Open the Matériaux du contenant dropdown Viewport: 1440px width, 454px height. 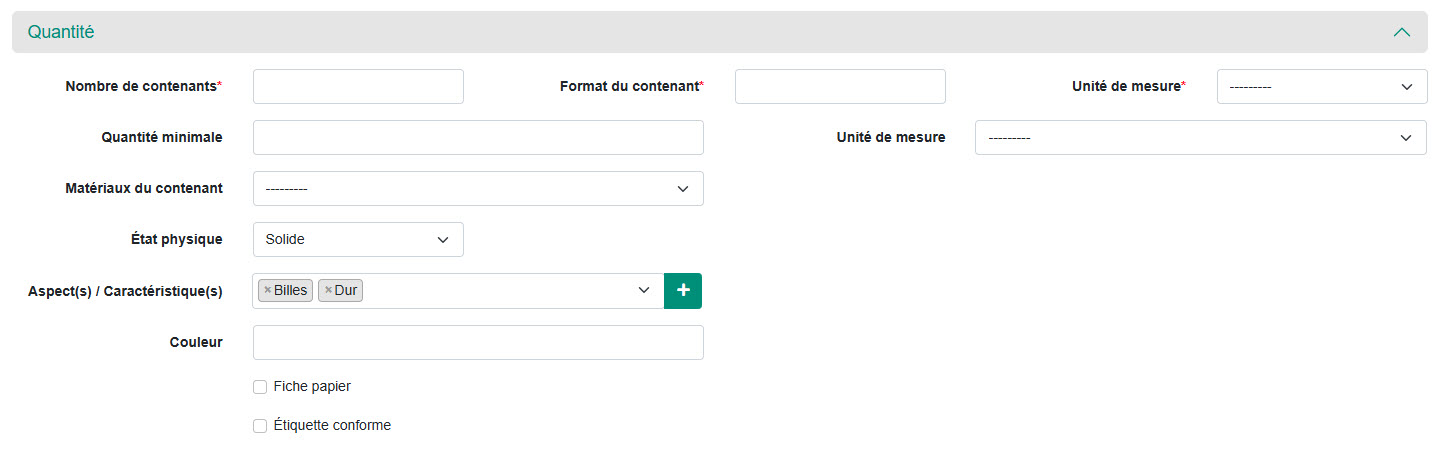[x=478, y=189]
